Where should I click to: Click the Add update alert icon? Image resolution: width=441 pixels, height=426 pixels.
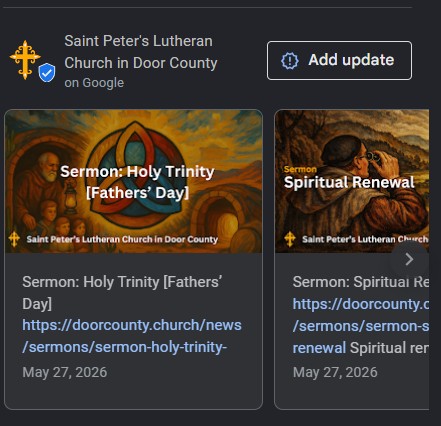point(290,61)
